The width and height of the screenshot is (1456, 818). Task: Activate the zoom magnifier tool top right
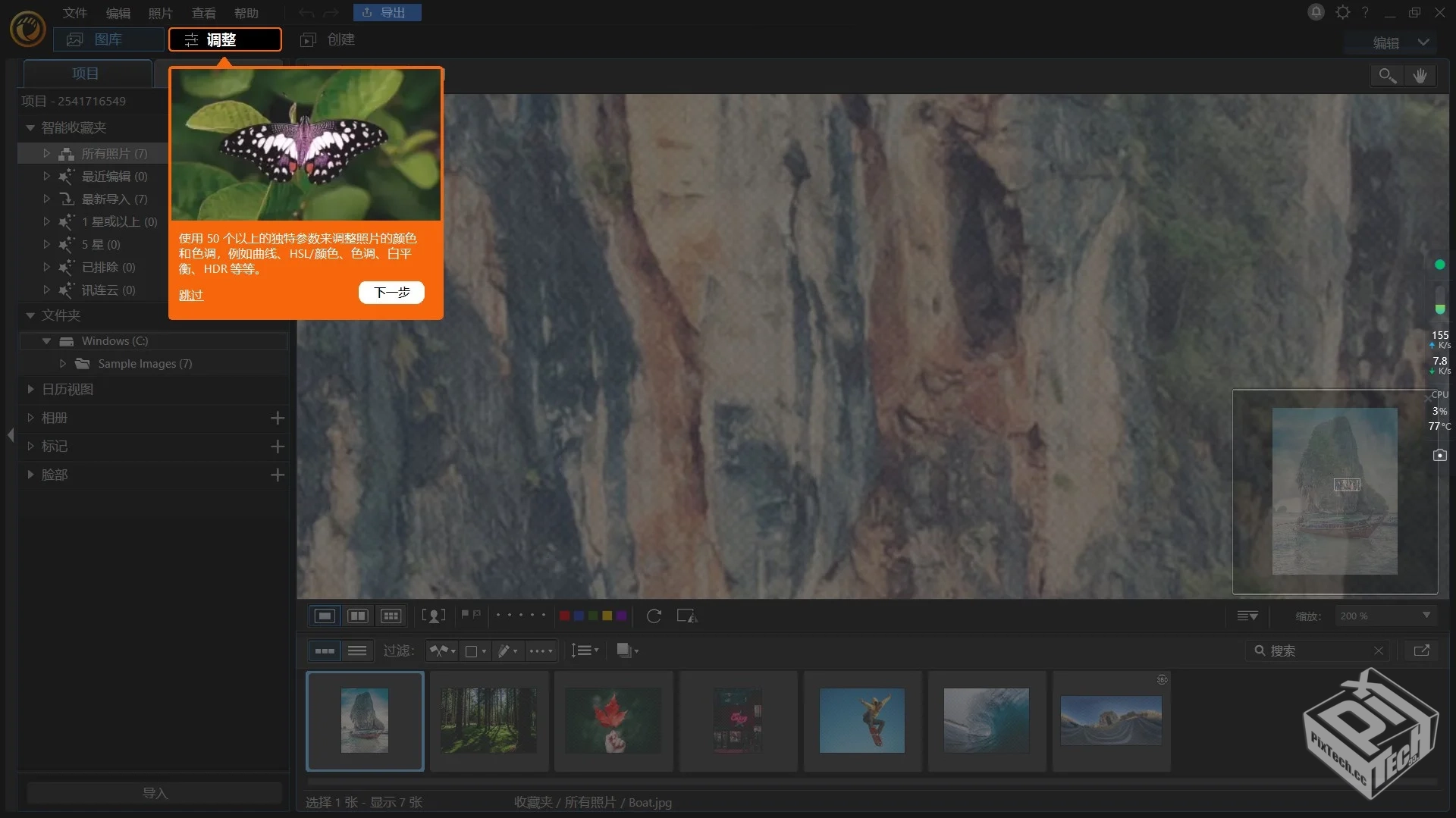point(1387,75)
